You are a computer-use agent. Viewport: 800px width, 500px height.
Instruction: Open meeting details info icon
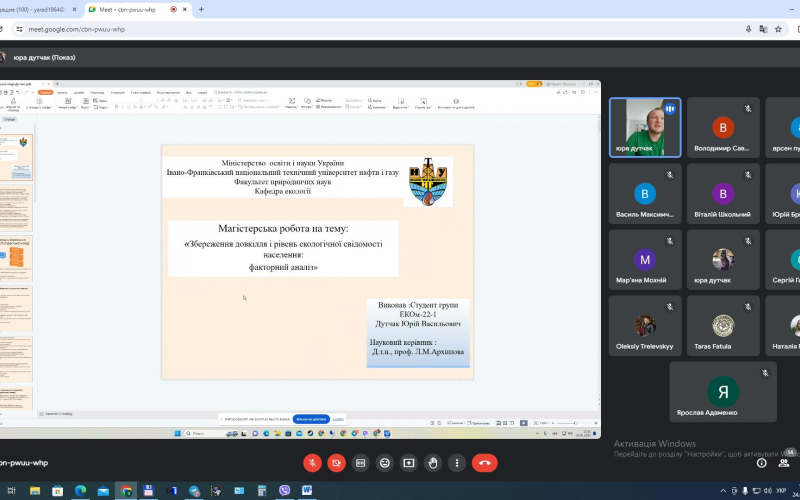pos(761,463)
